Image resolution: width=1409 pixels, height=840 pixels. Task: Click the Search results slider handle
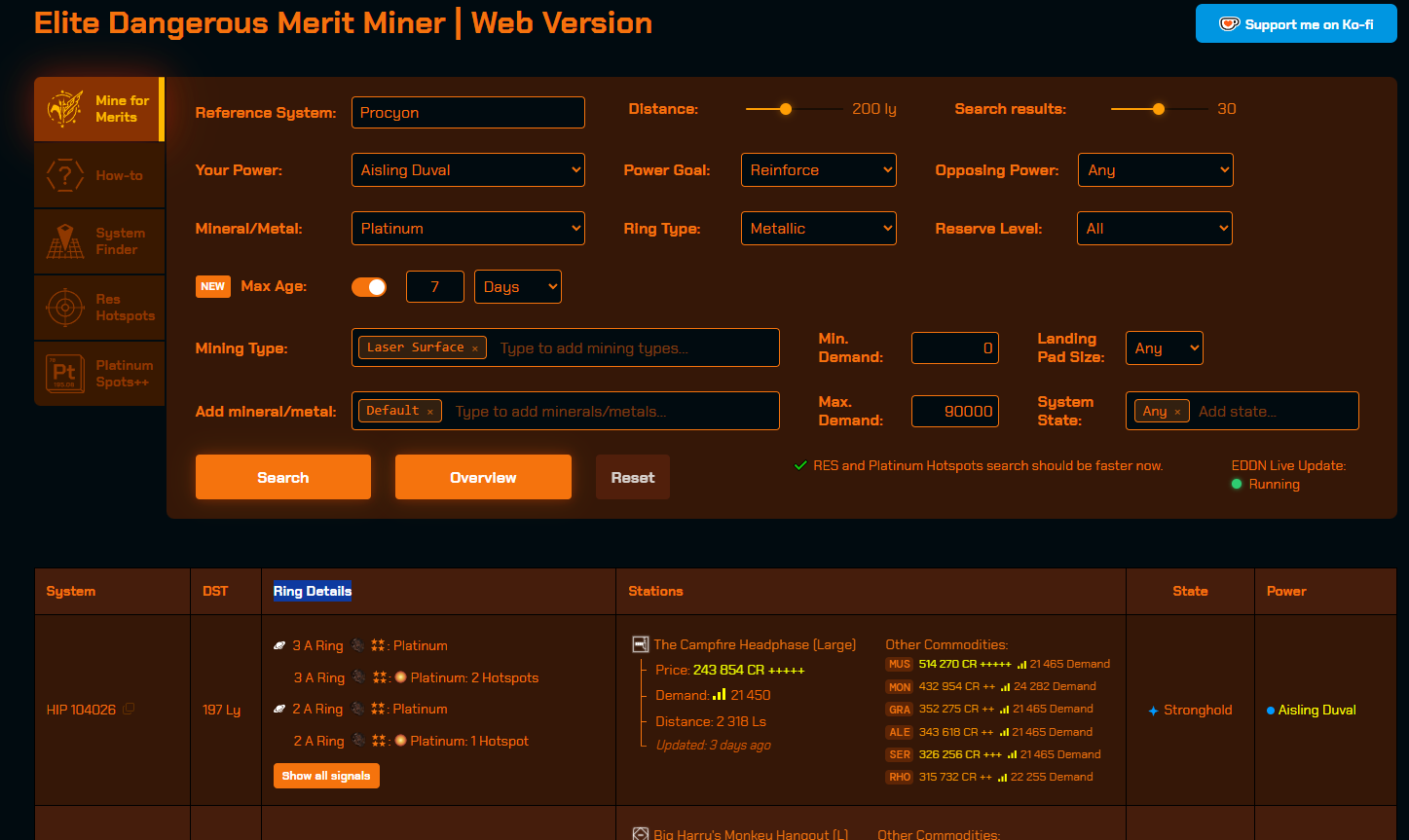click(x=1159, y=109)
